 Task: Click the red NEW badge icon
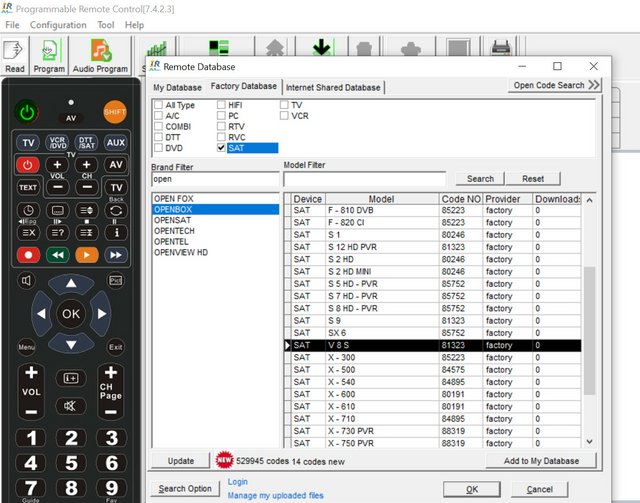click(224, 460)
